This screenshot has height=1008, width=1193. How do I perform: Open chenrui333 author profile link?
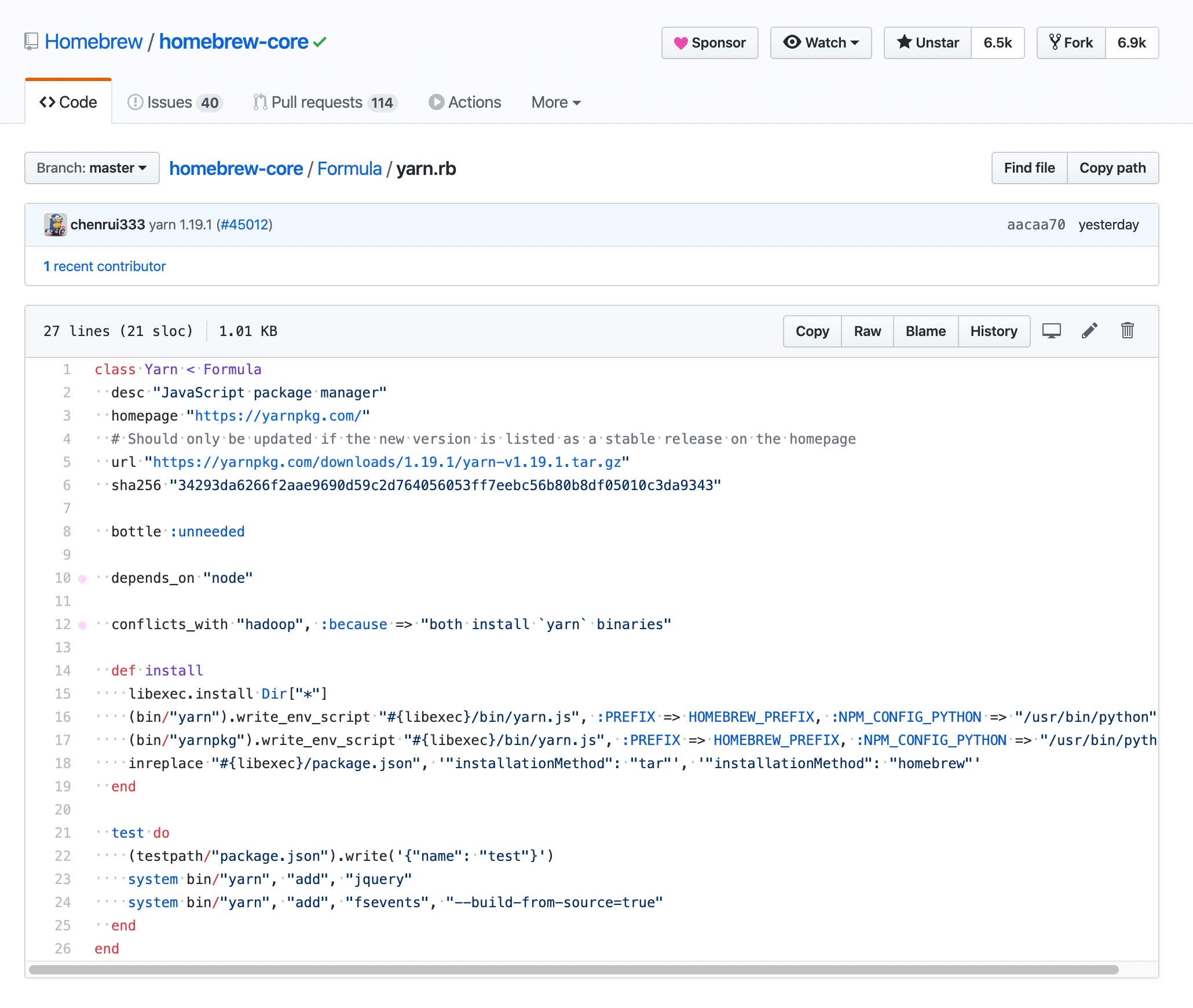(108, 225)
